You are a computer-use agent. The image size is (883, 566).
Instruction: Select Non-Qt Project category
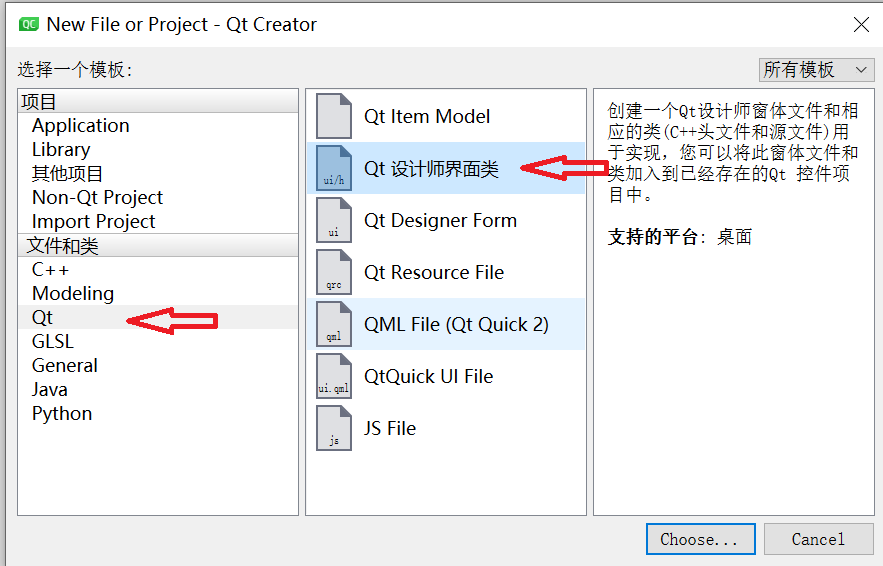pos(97,198)
